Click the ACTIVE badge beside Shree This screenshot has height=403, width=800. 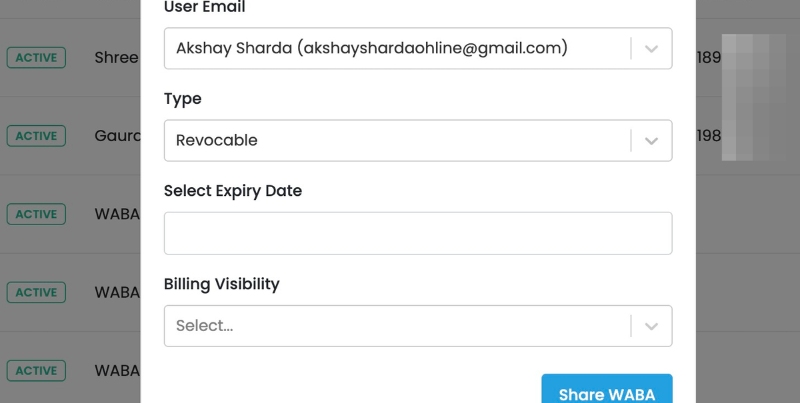[36, 57]
